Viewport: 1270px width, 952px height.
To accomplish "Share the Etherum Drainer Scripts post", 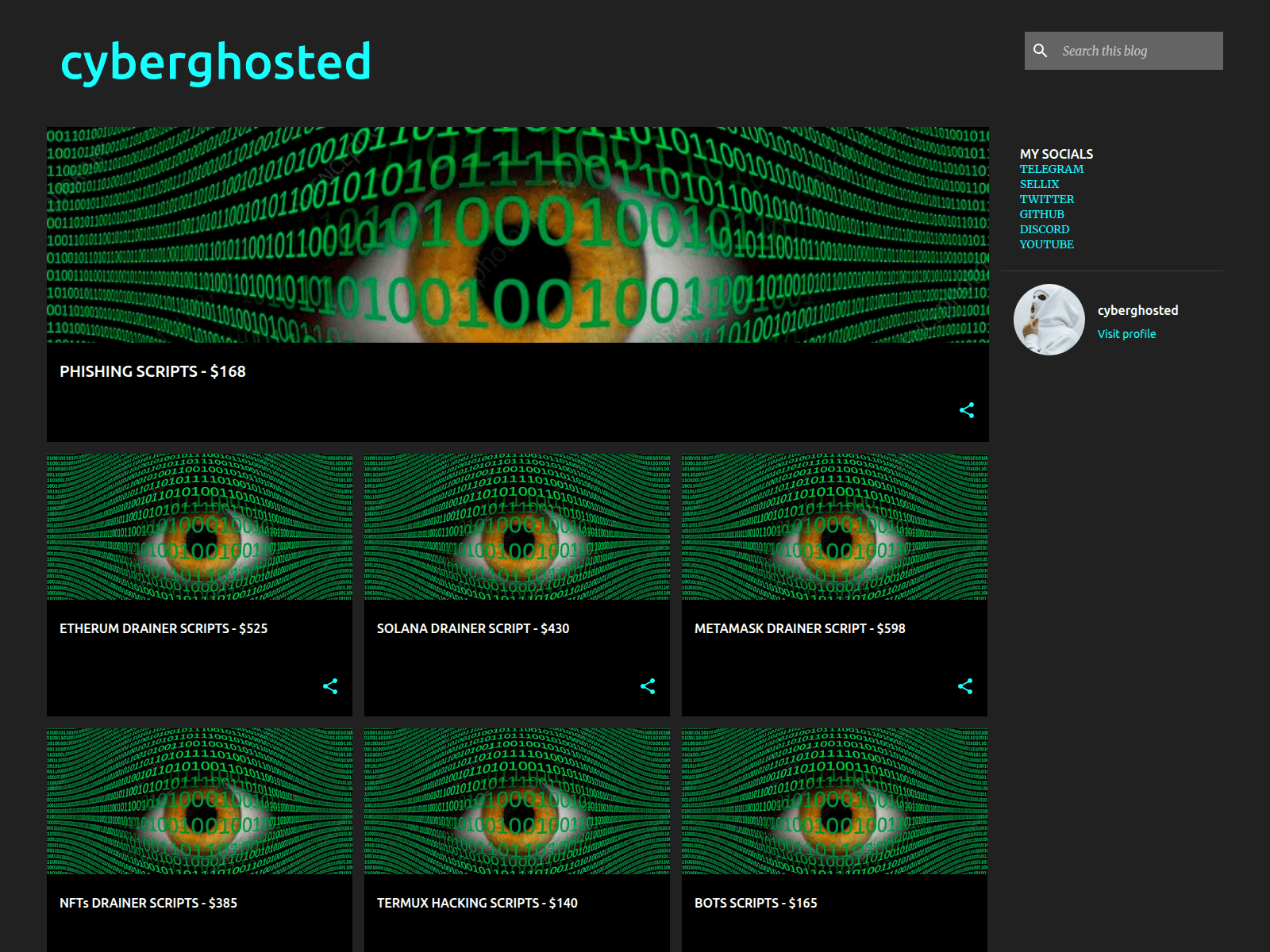I will pos(330,686).
